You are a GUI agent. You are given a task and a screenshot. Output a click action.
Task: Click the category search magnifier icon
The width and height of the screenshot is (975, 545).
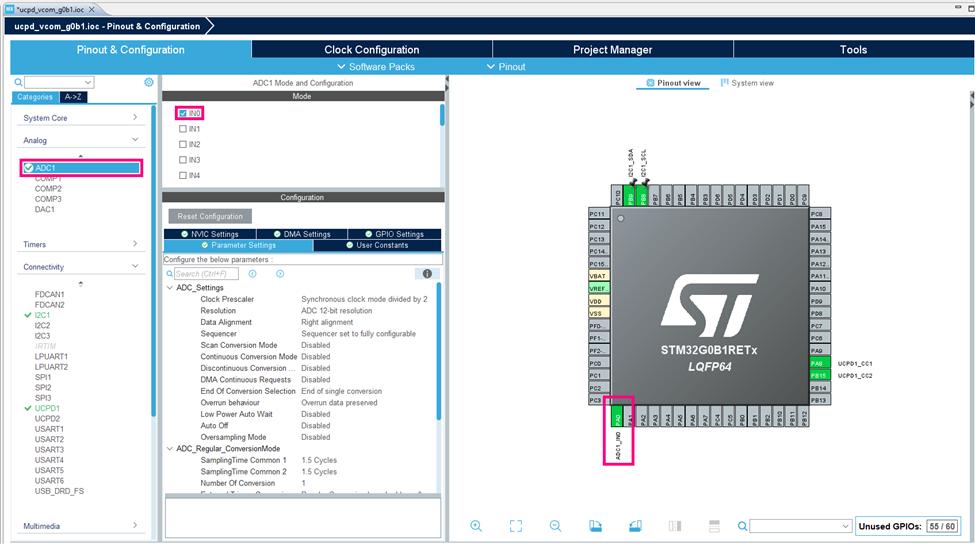coord(18,82)
